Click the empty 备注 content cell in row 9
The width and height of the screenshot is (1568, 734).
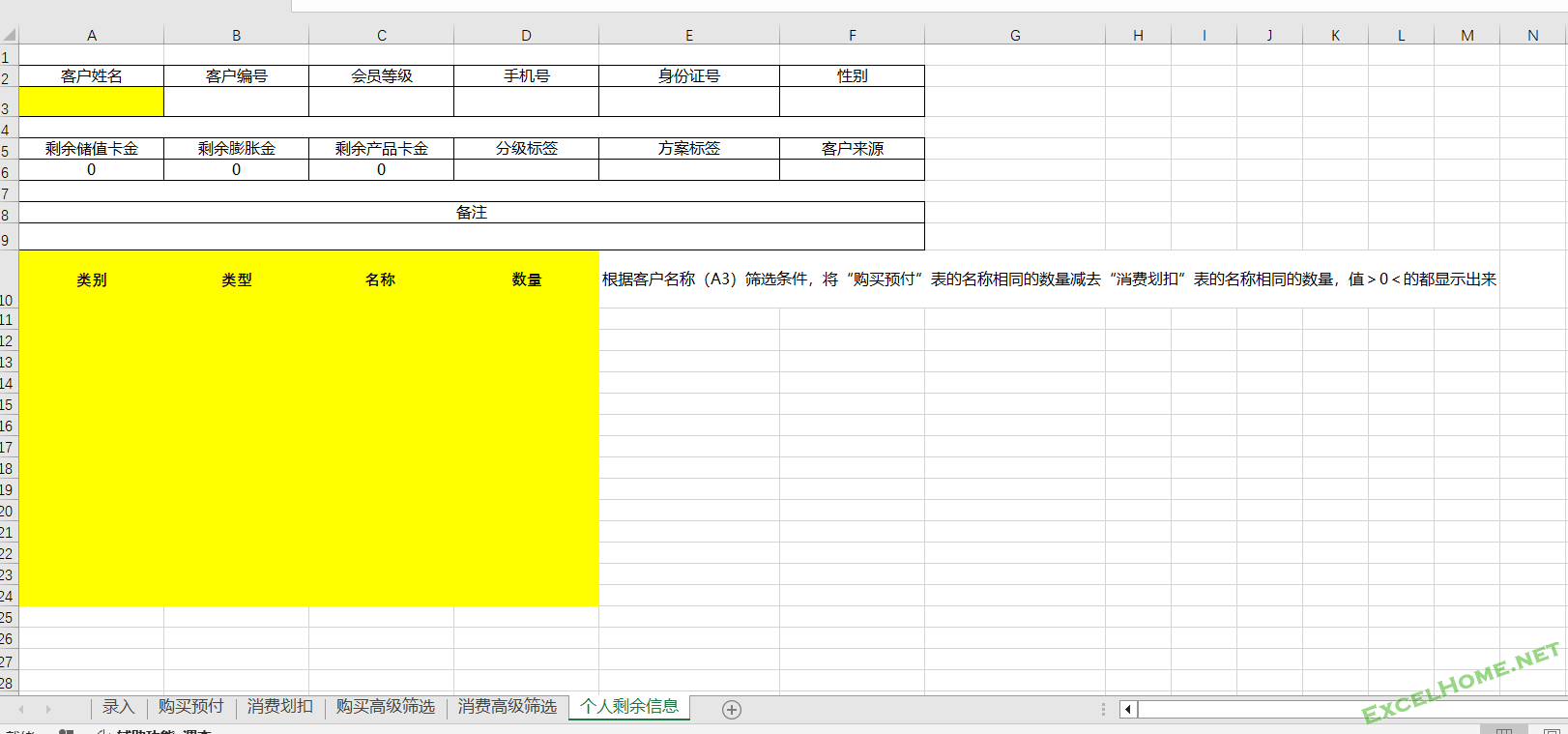472,237
